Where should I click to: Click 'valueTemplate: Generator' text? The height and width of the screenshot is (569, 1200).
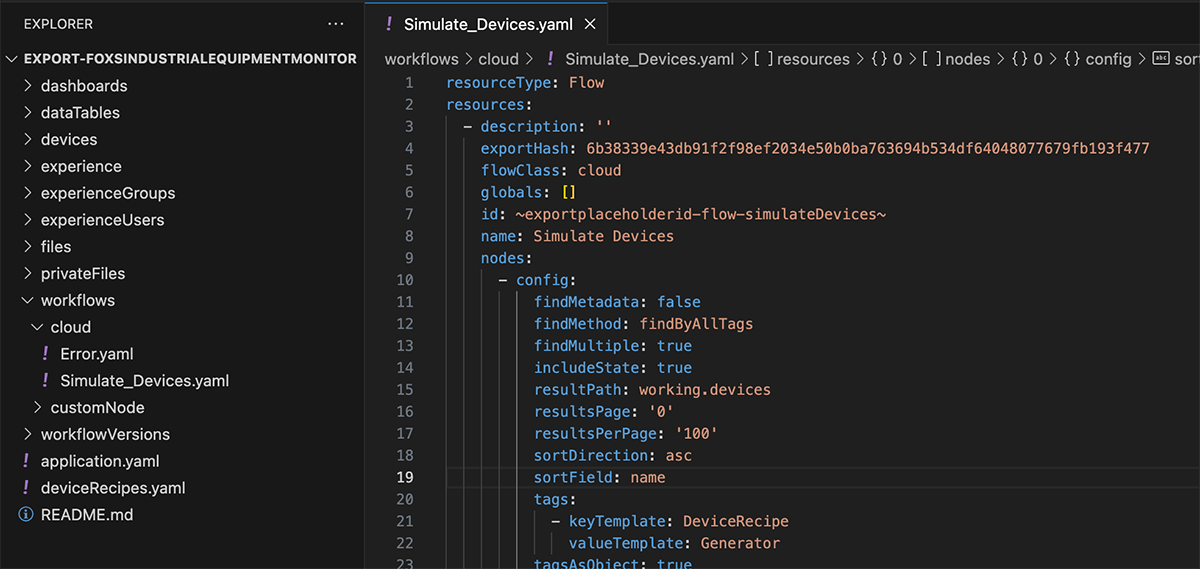pos(674,543)
